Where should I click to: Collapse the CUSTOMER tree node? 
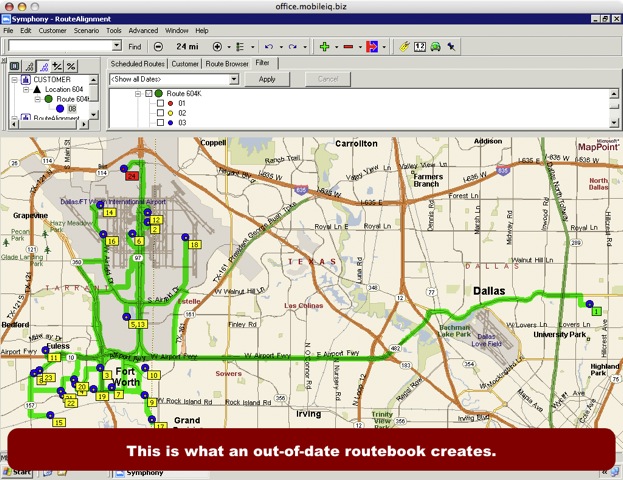tap(13, 79)
